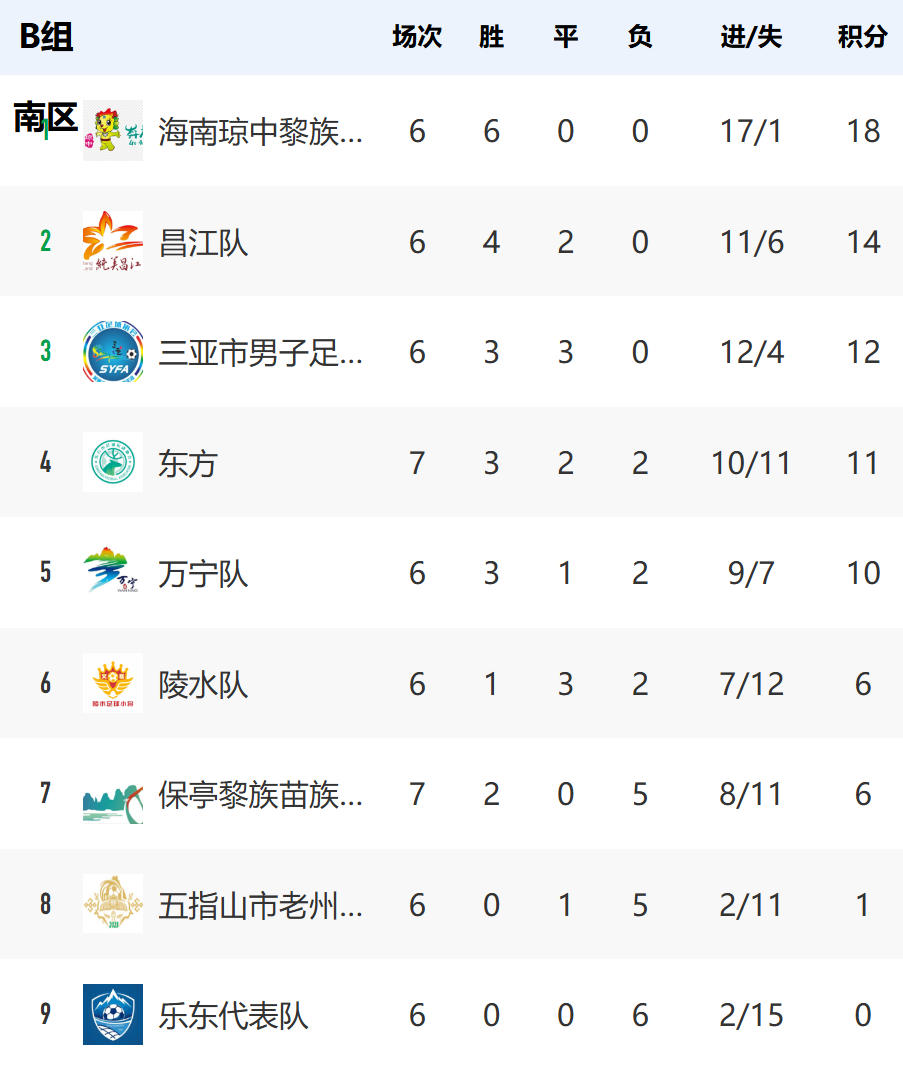Viewport: 903px width, 1065px height.
Task: Click the 海南琼中黎族 team logo
Action: (113, 131)
